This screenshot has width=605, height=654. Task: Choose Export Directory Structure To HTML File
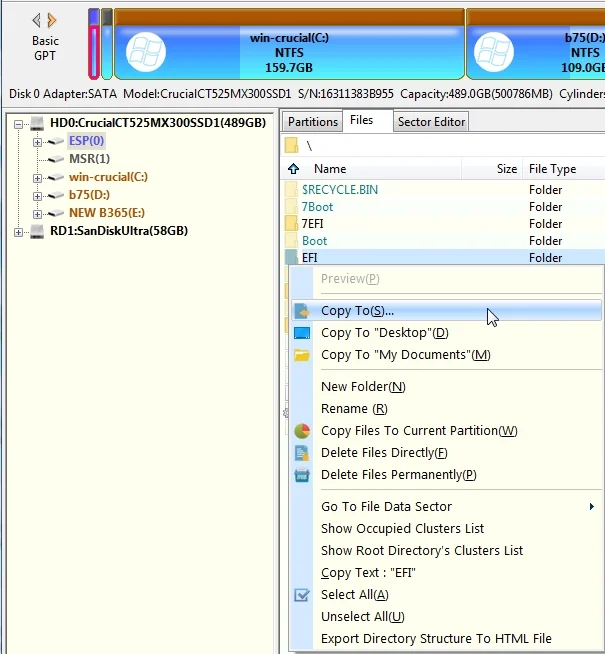[x=446, y=639]
